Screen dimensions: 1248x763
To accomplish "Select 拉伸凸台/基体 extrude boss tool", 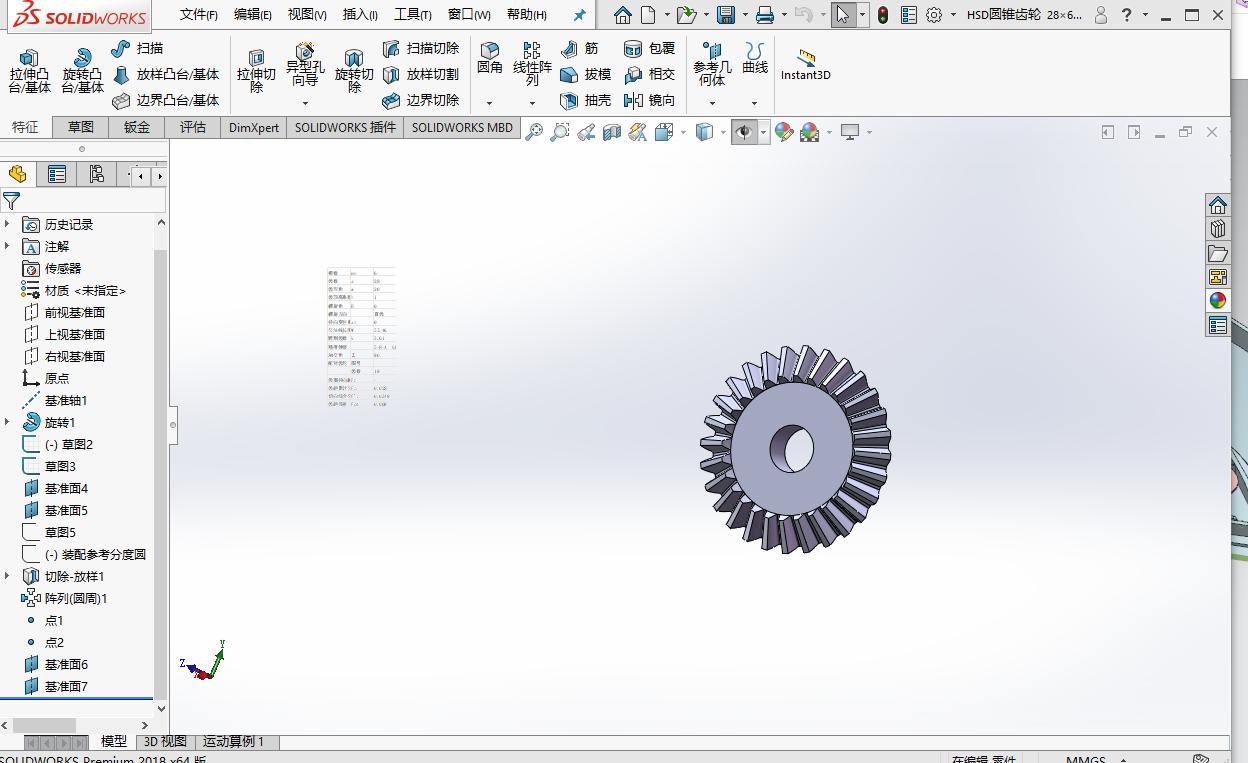I will click(30, 71).
